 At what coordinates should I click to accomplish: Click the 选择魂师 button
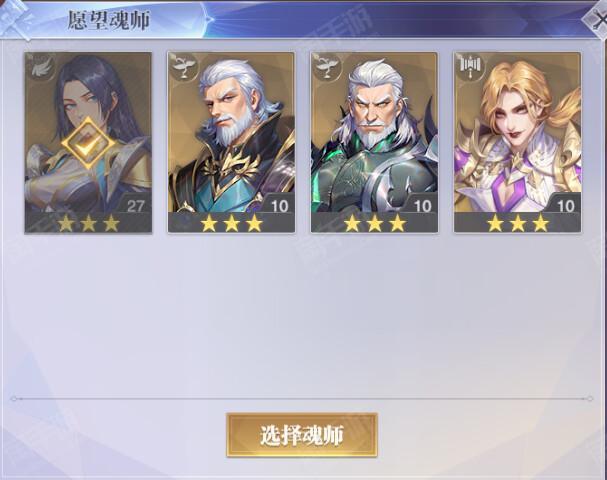coord(302,435)
